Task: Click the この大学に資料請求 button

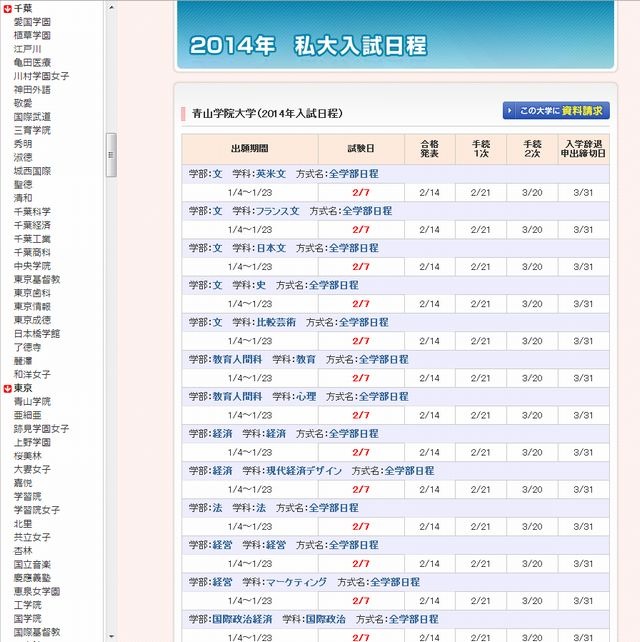Action: pyautogui.click(x=556, y=111)
